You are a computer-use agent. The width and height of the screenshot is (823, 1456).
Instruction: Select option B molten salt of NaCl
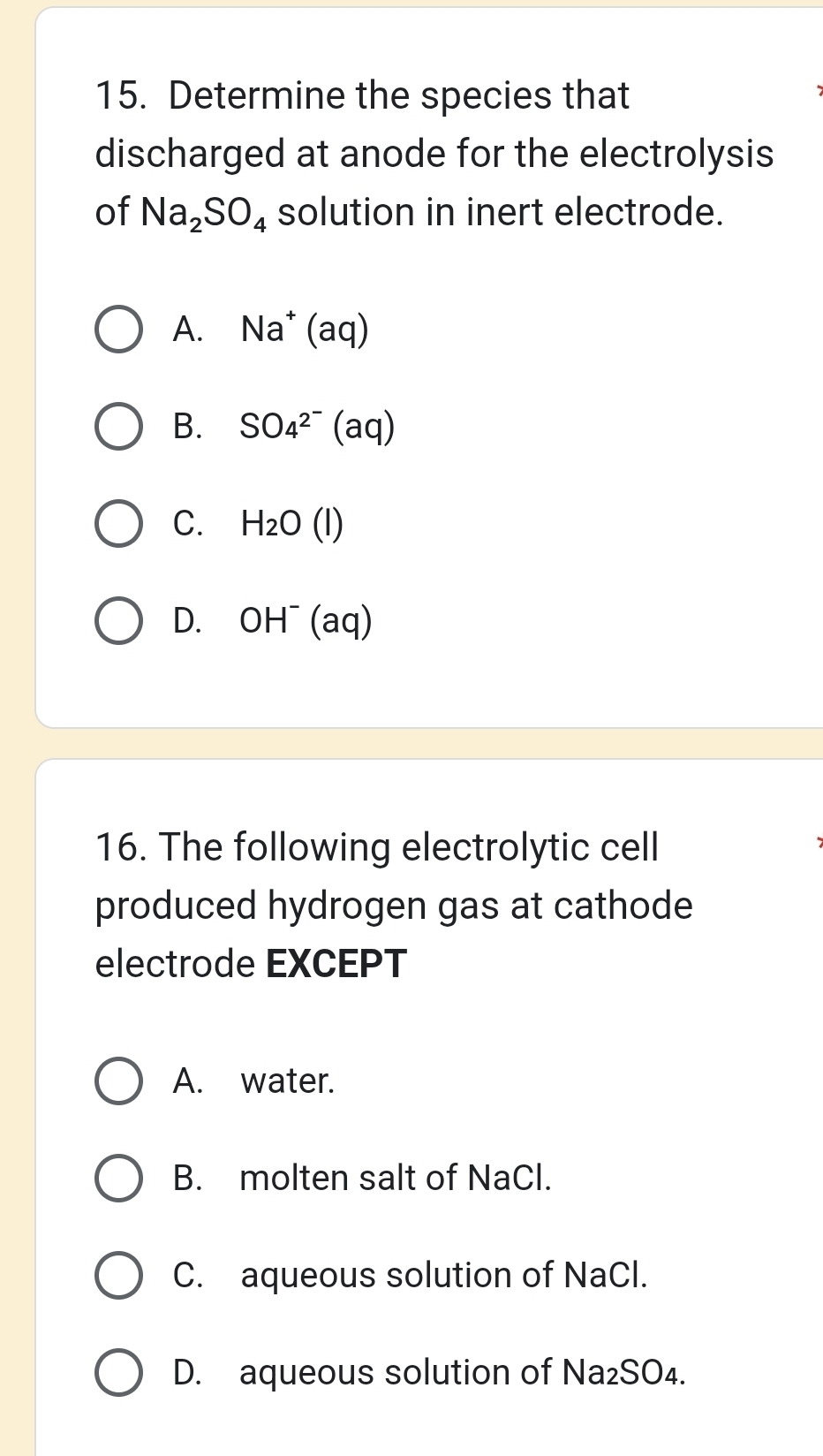click(119, 1177)
